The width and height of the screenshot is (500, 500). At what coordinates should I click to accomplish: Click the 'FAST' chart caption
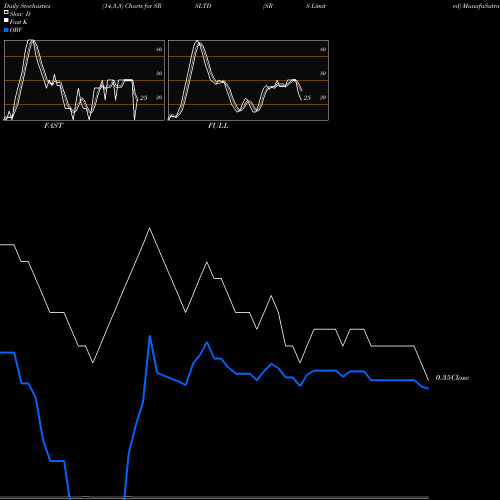click(x=53, y=126)
